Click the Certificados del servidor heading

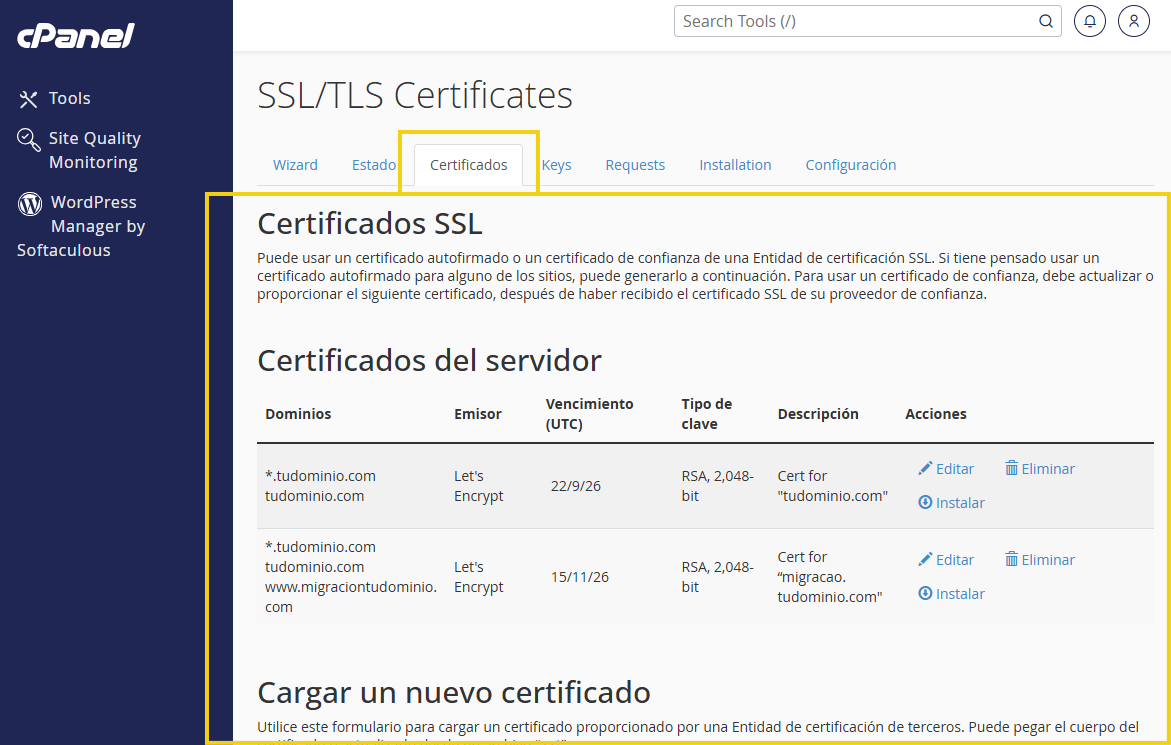pyautogui.click(x=429, y=361)
